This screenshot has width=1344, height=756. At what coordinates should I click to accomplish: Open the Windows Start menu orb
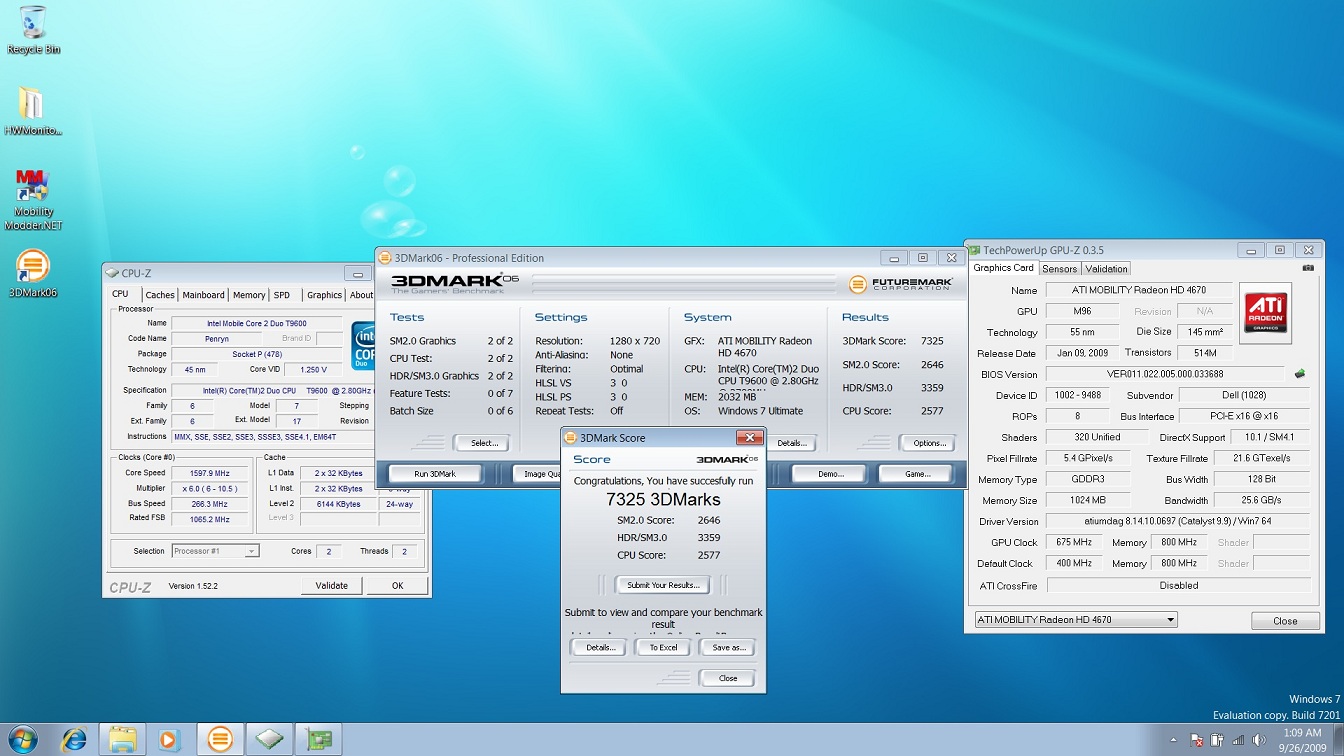click(22, 739)
